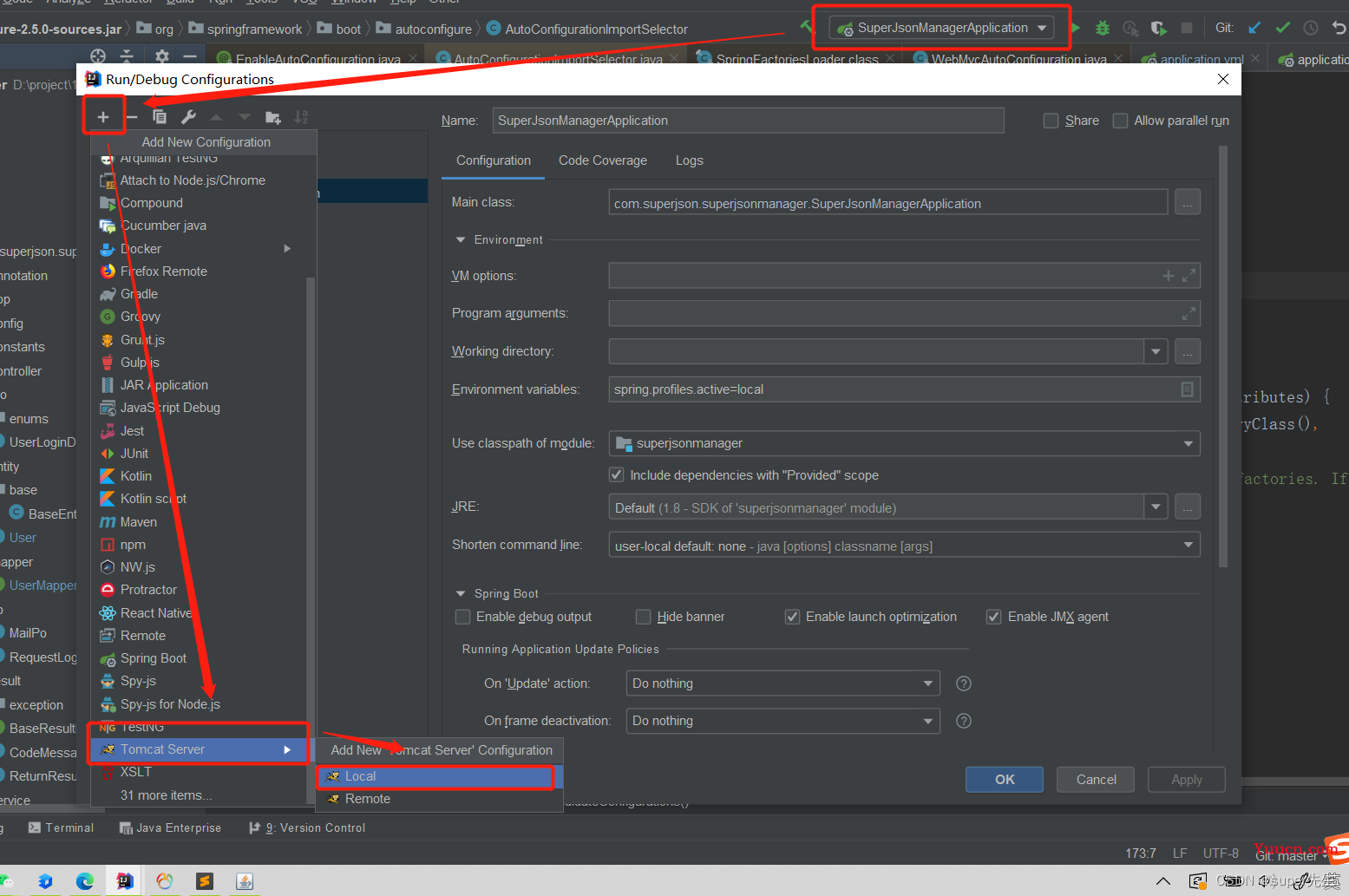
Task: Click help icon for frame deactivation
Action: click(x=963, y=721)
